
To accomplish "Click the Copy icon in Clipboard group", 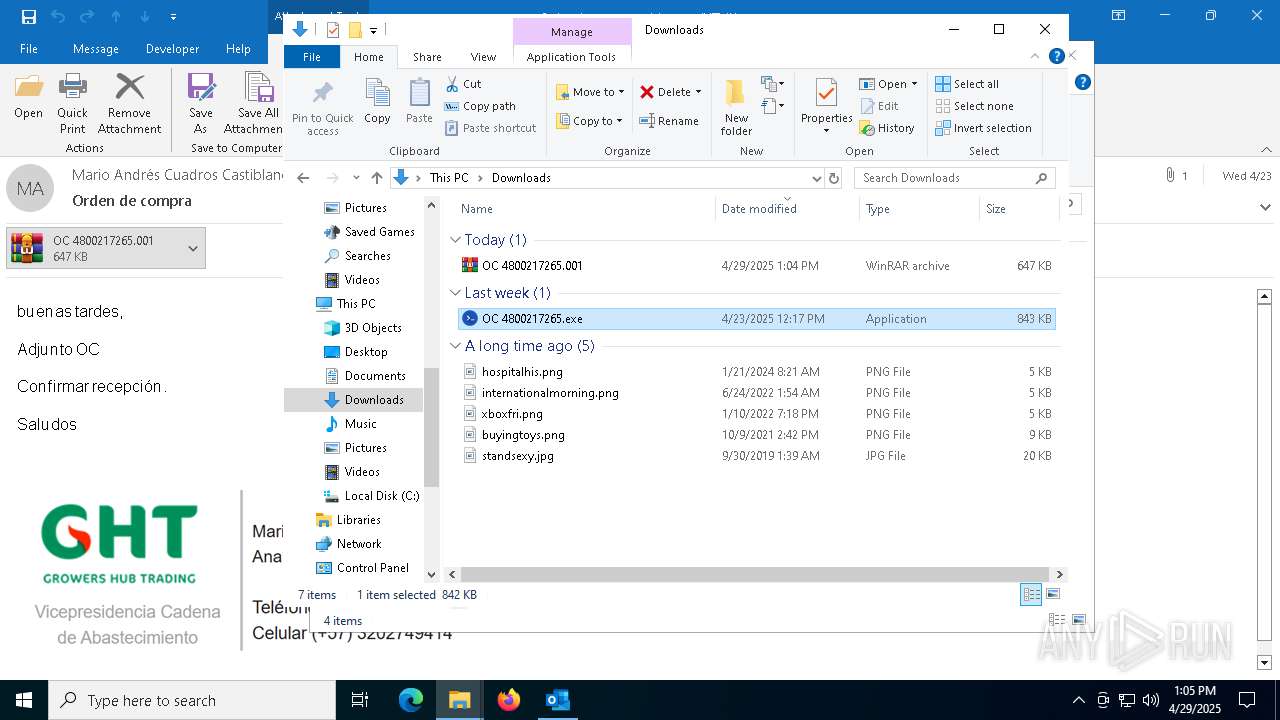I will tap(377, 93).
